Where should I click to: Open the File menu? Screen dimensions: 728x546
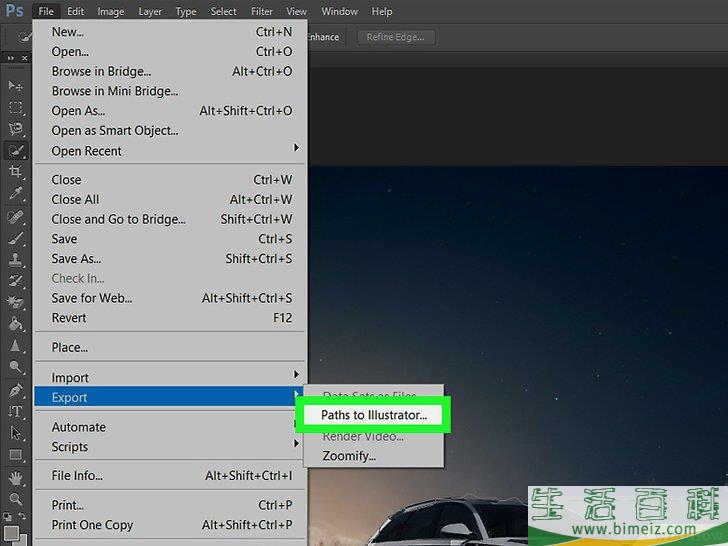pyautogui.click(x=46, y=11)
